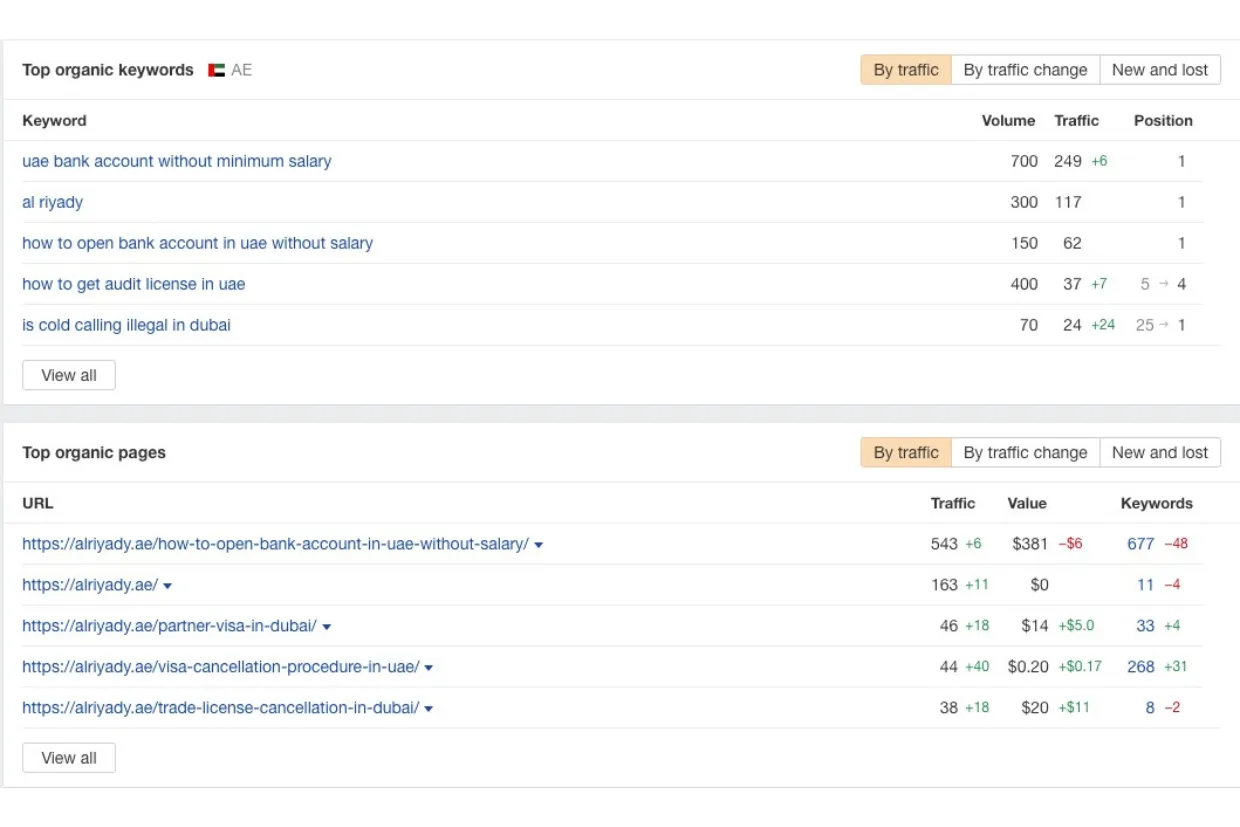Open the trade-license-cancellation-in-dubai URL
This screenshot has width=1240, height=827.
(221, 708)
